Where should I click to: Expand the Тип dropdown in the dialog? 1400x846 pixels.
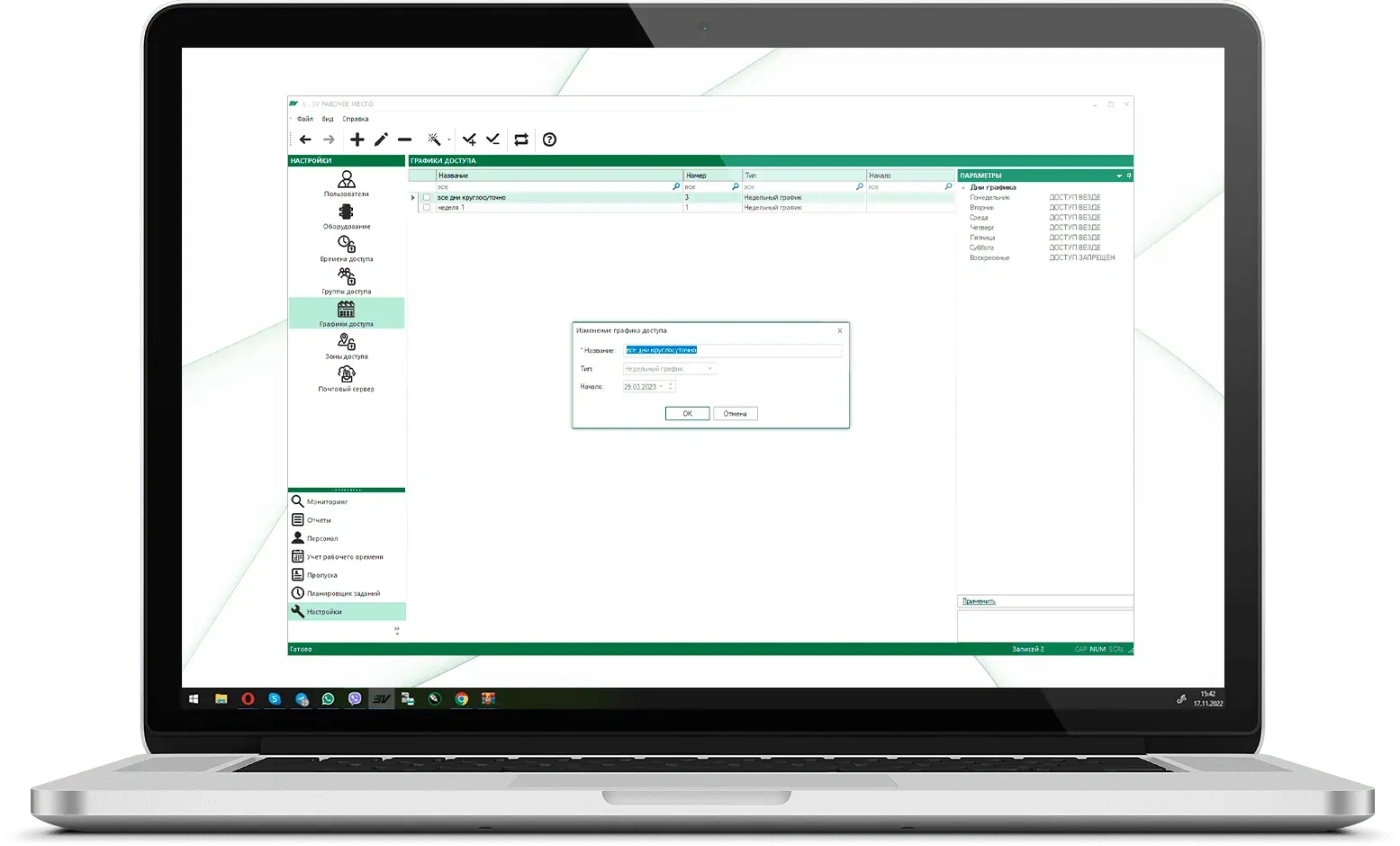point(709,369)
